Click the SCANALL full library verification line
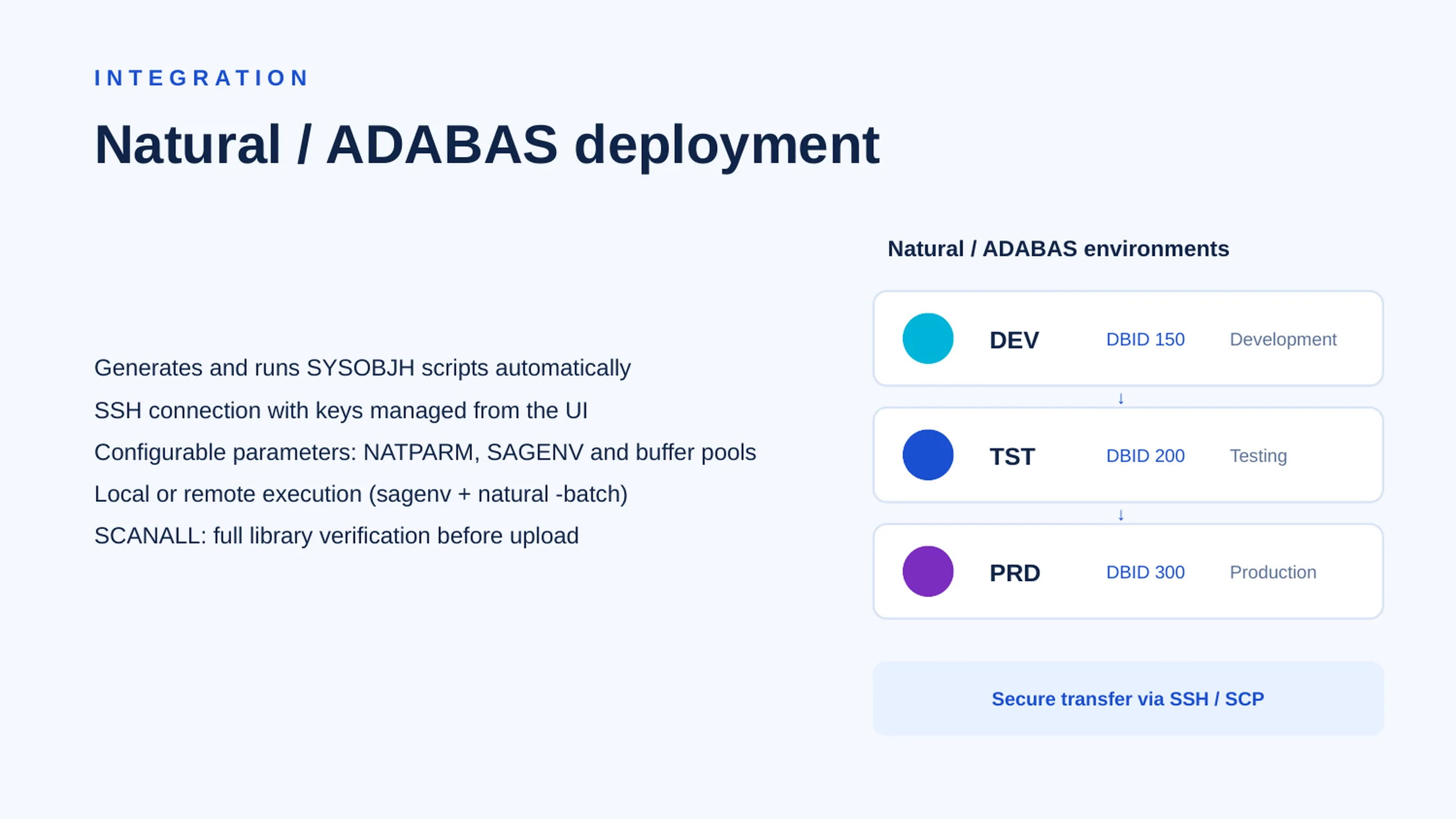Viewport: 1456px width, 819px height. coord(337,536)
